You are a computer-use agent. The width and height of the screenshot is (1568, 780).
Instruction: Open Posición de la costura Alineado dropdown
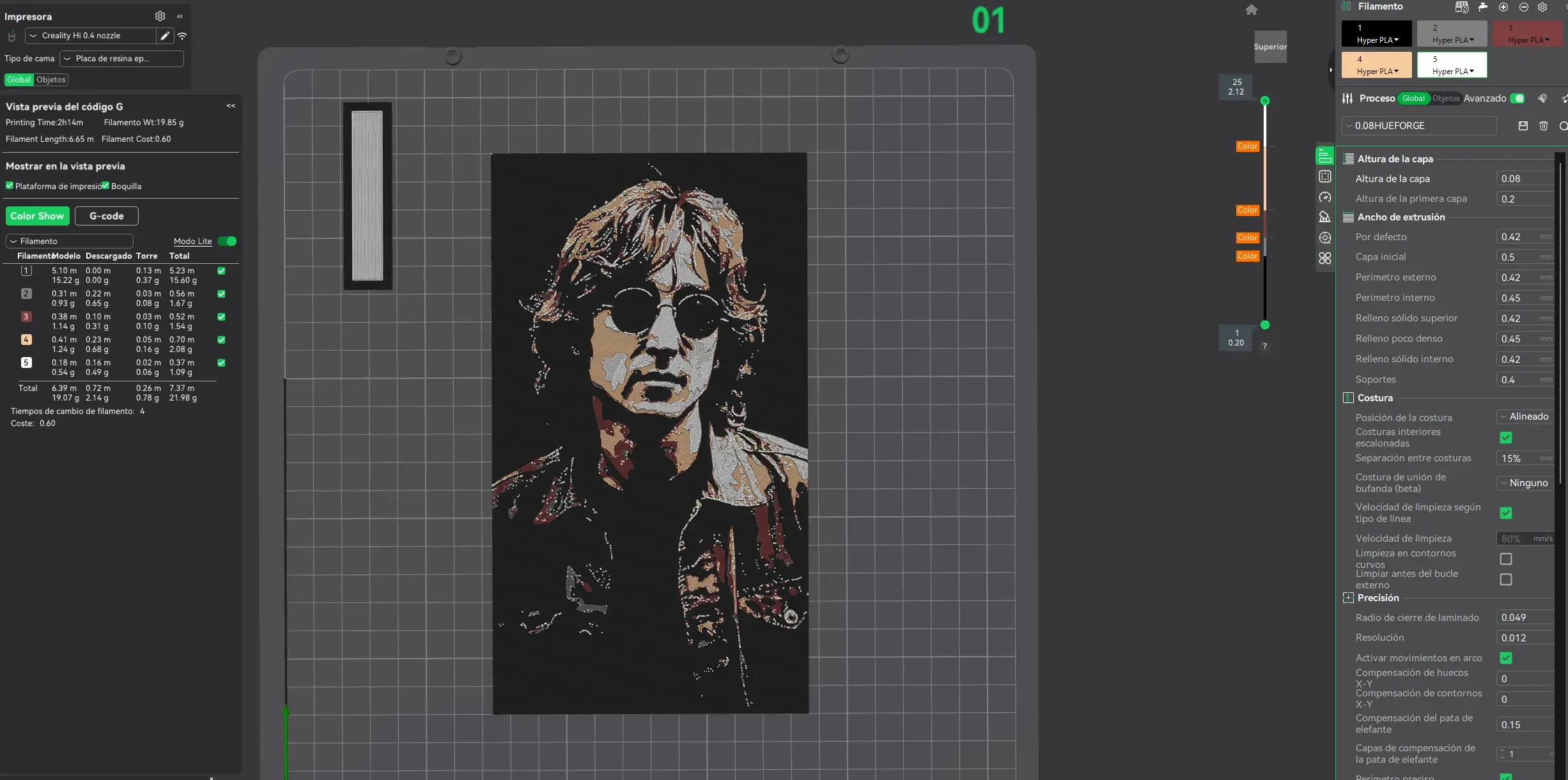coord(1525,417)
